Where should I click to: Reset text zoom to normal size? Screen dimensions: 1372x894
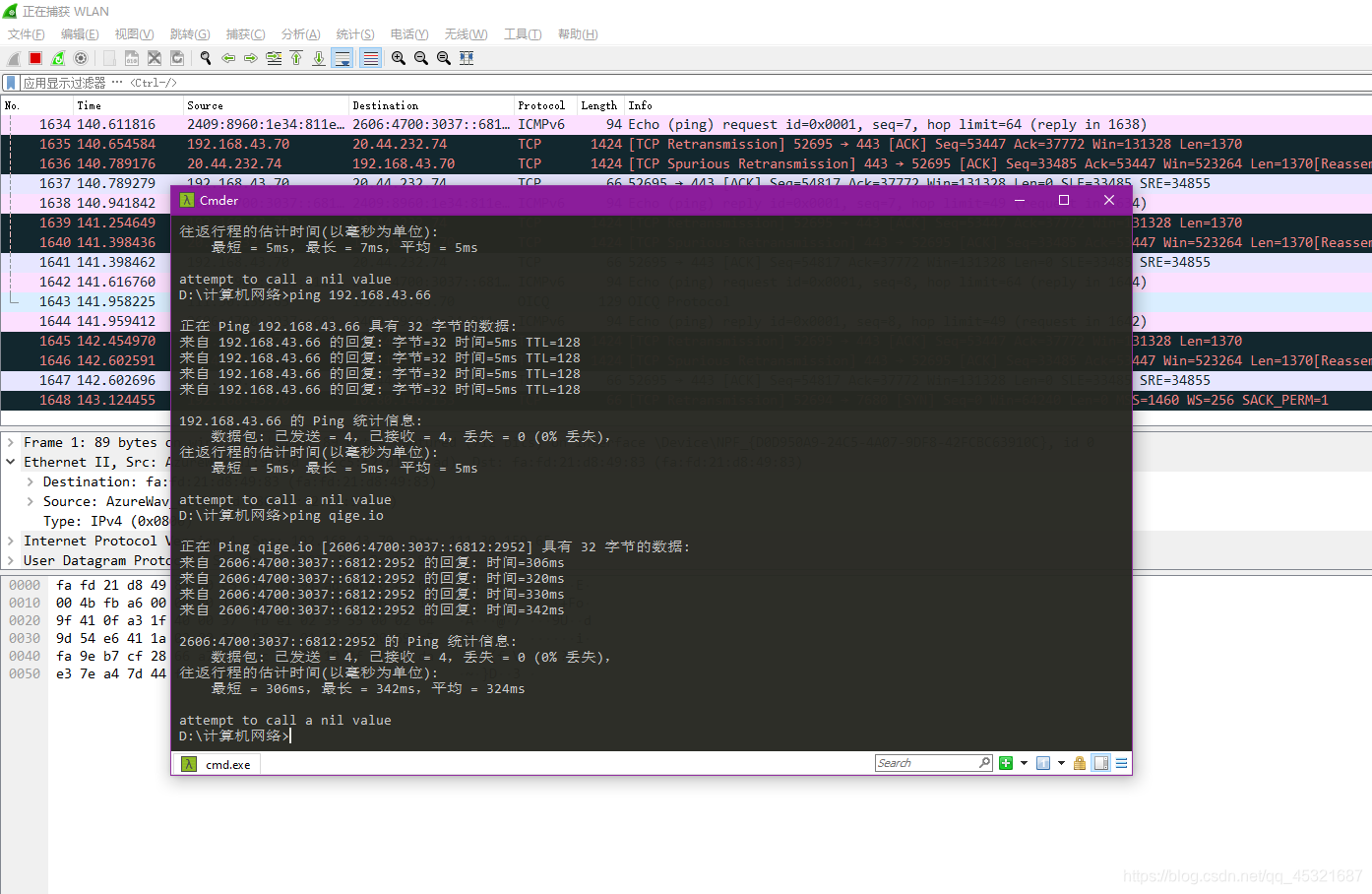pos(444,58)
